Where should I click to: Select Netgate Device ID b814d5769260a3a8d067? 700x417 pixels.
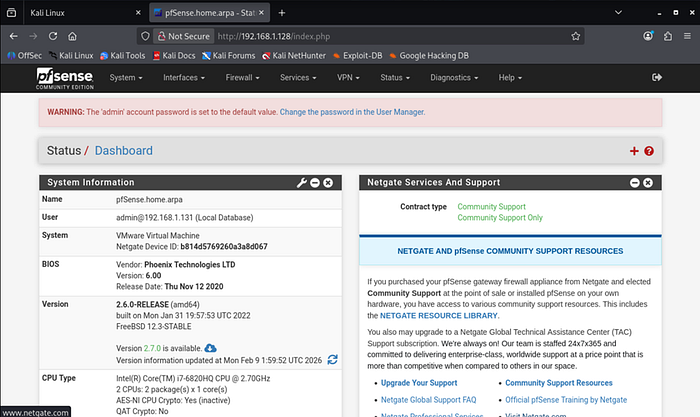pyautogui.click(x=224, y=246)
